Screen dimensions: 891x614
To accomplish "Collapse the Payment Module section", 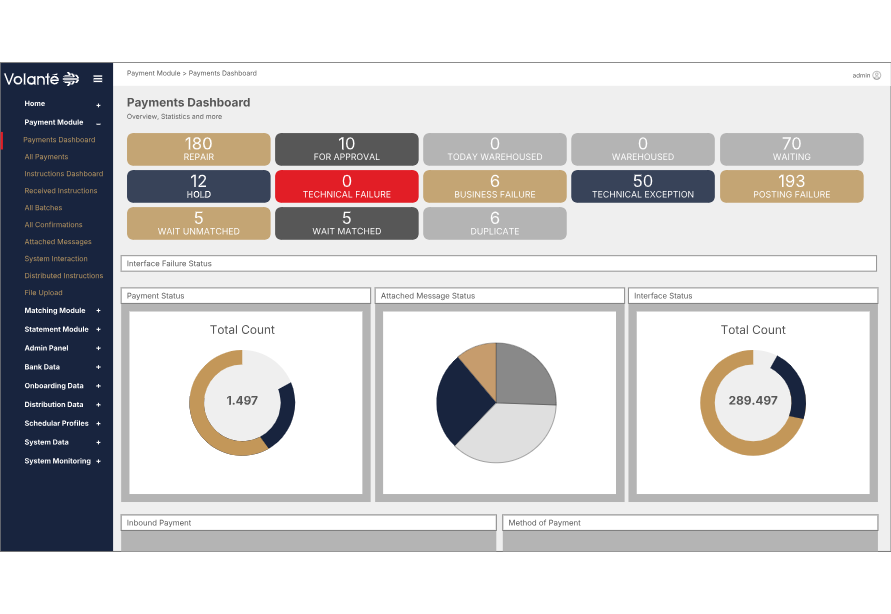I will click(x=98, y=123).
